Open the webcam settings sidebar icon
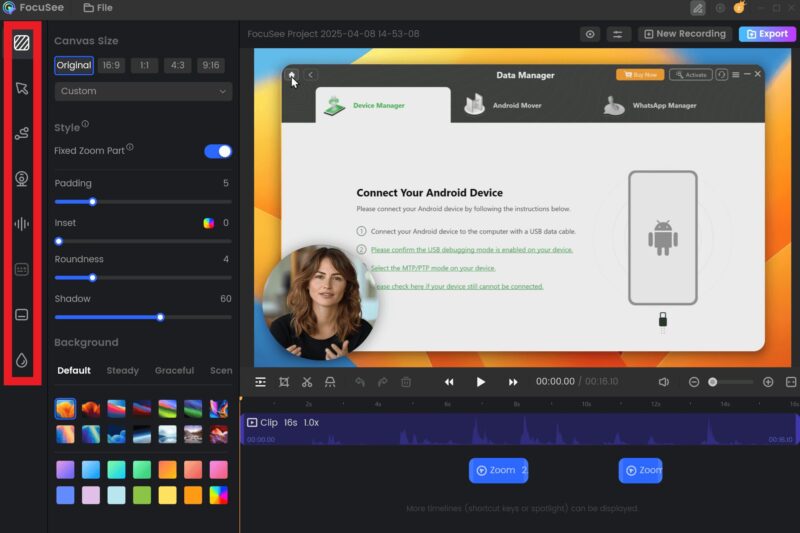800x533 pixels. pos(21,179)
